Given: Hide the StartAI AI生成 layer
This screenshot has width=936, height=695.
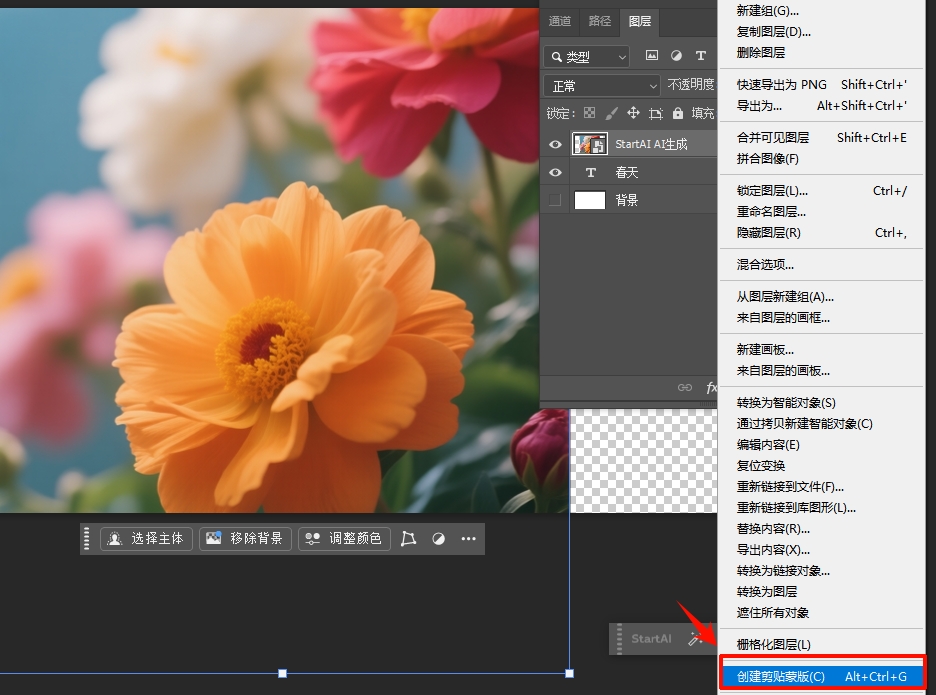Looking at the screenshot, I should click(x=555, y=144).
